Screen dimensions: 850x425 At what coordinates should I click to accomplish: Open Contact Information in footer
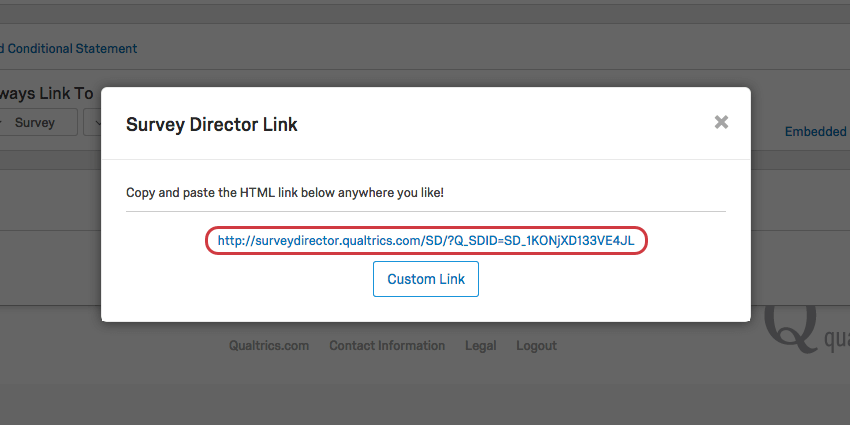pyautogui.click(x=387, y=345)
